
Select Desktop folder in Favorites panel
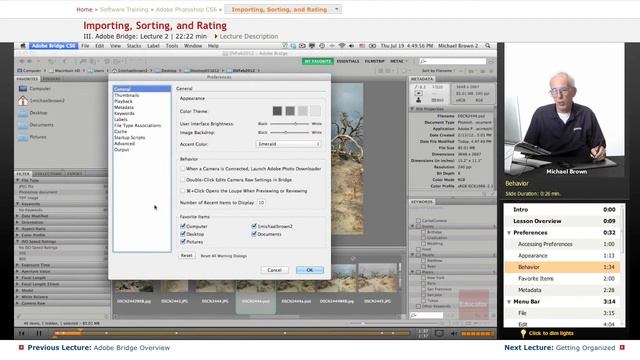[x=23, y=113]
